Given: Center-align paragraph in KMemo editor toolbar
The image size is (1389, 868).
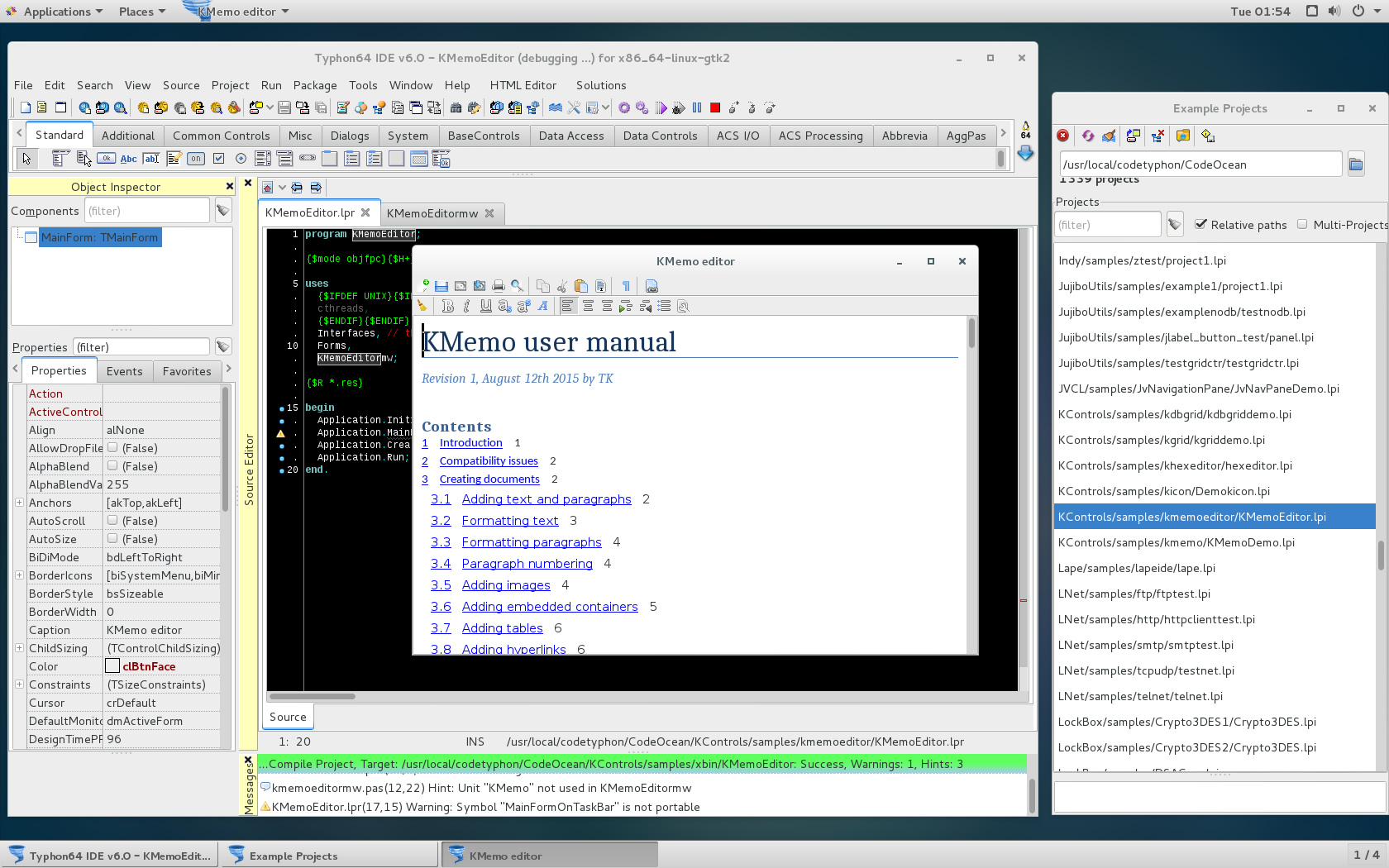Looking at the screenshot, I should pyautogui.click(x=588, y=306).
